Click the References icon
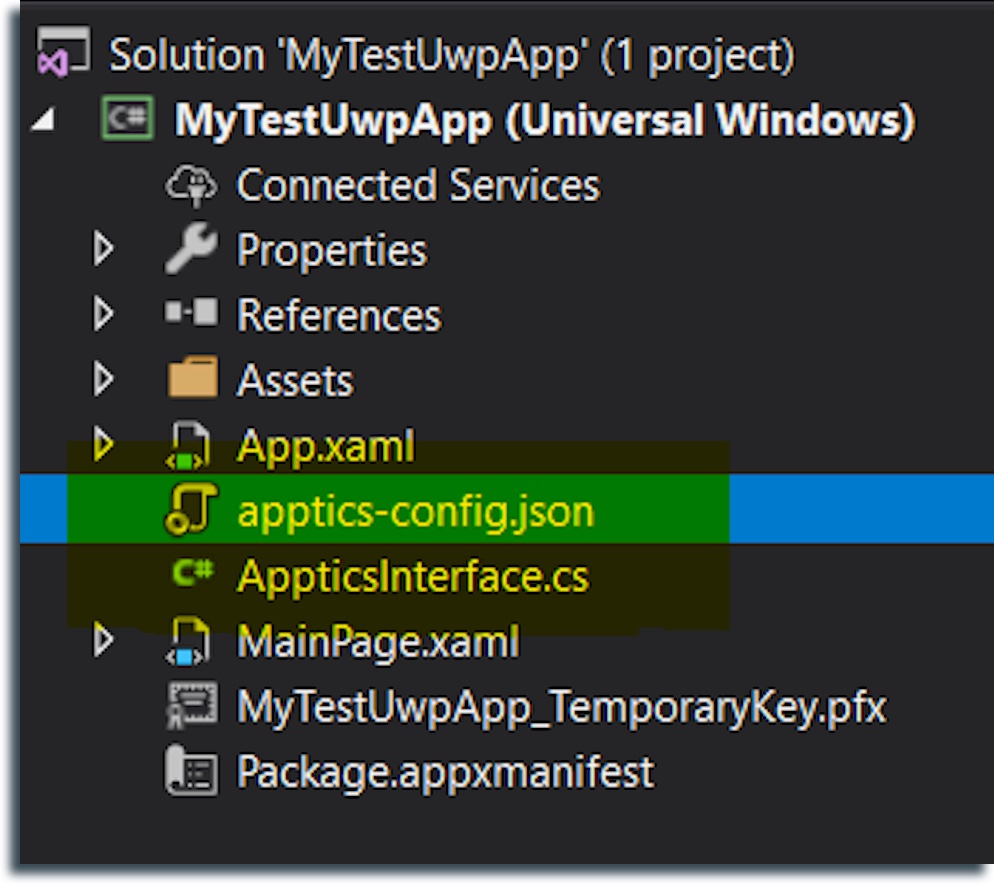Viewport: 994px width, 884px height. [190, 315]
